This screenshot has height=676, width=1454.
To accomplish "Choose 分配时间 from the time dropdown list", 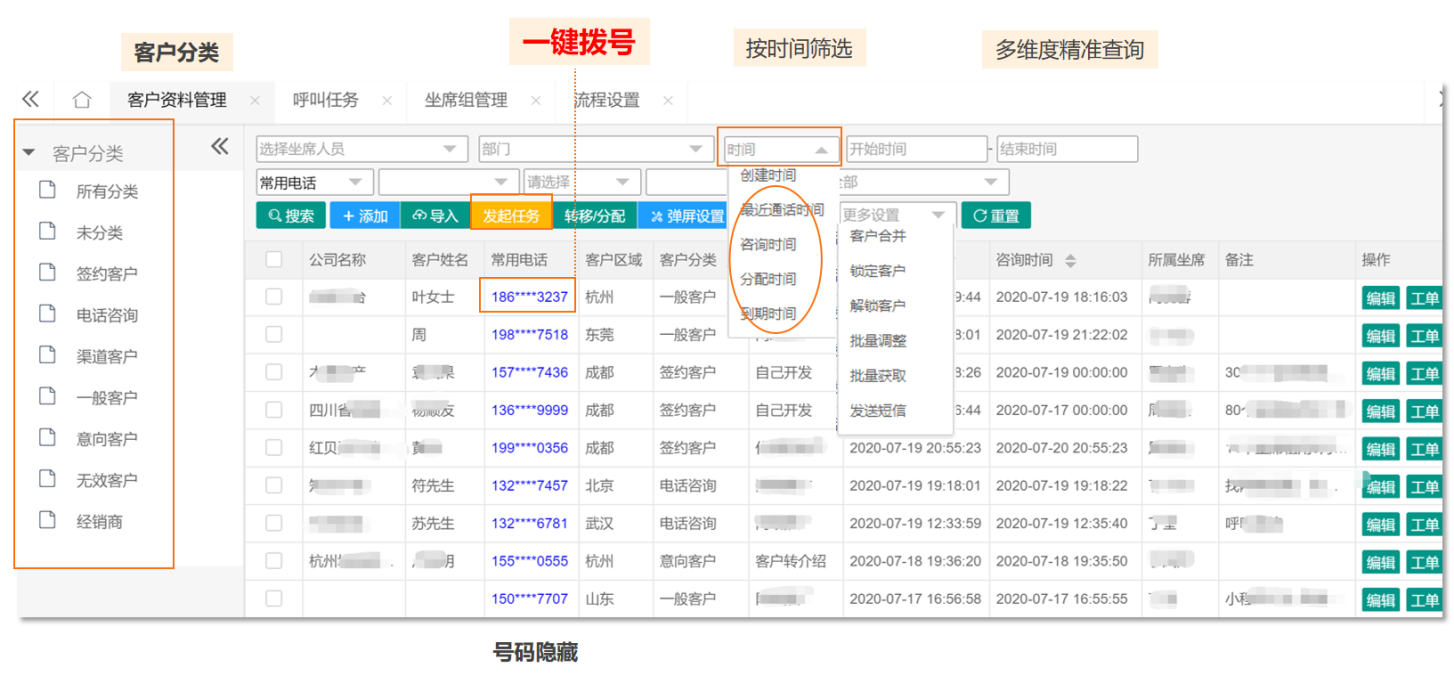I will point(768,279).
